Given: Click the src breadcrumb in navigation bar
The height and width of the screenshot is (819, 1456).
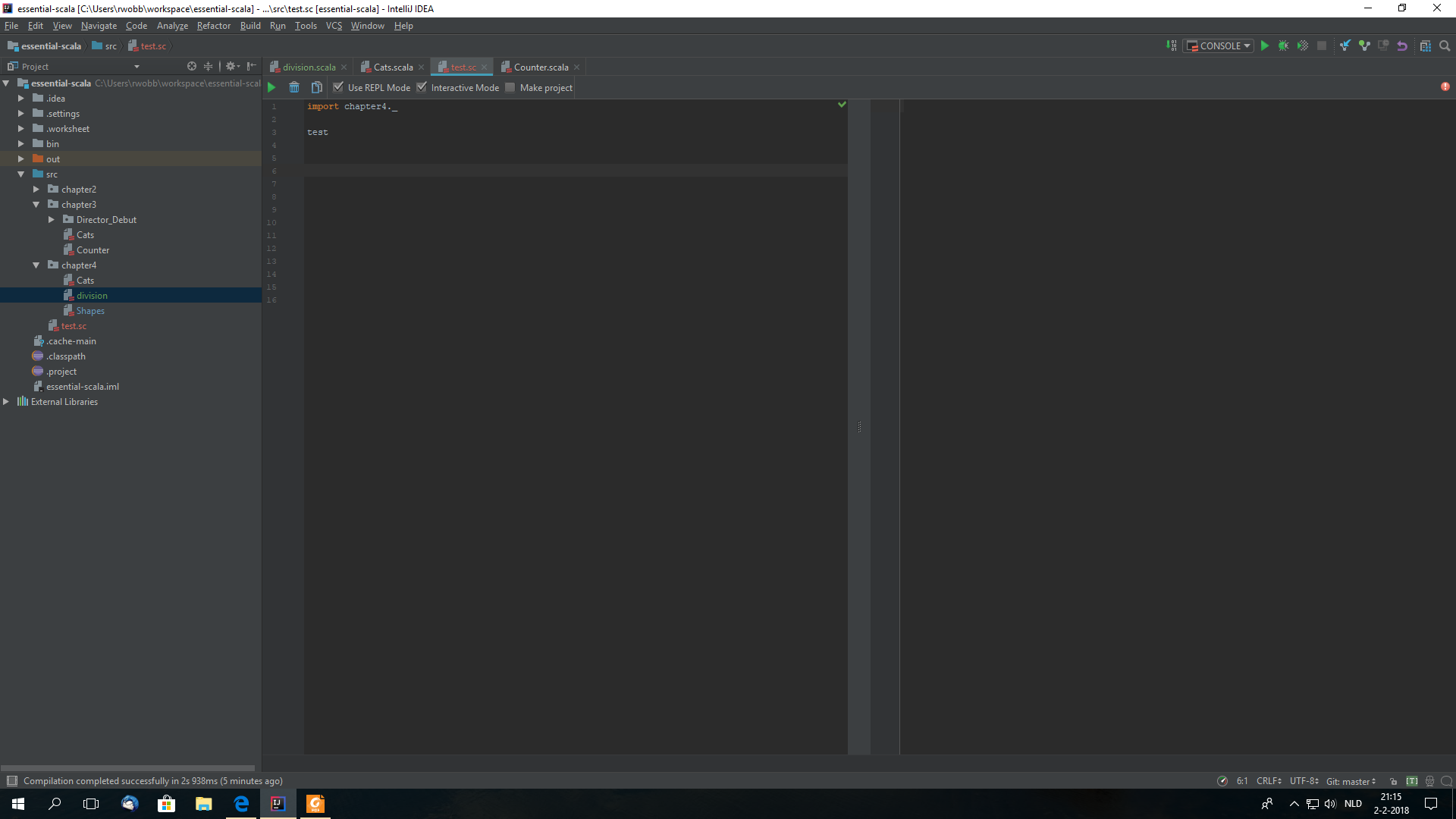Looking at the screenshot, I should point(105,45).
